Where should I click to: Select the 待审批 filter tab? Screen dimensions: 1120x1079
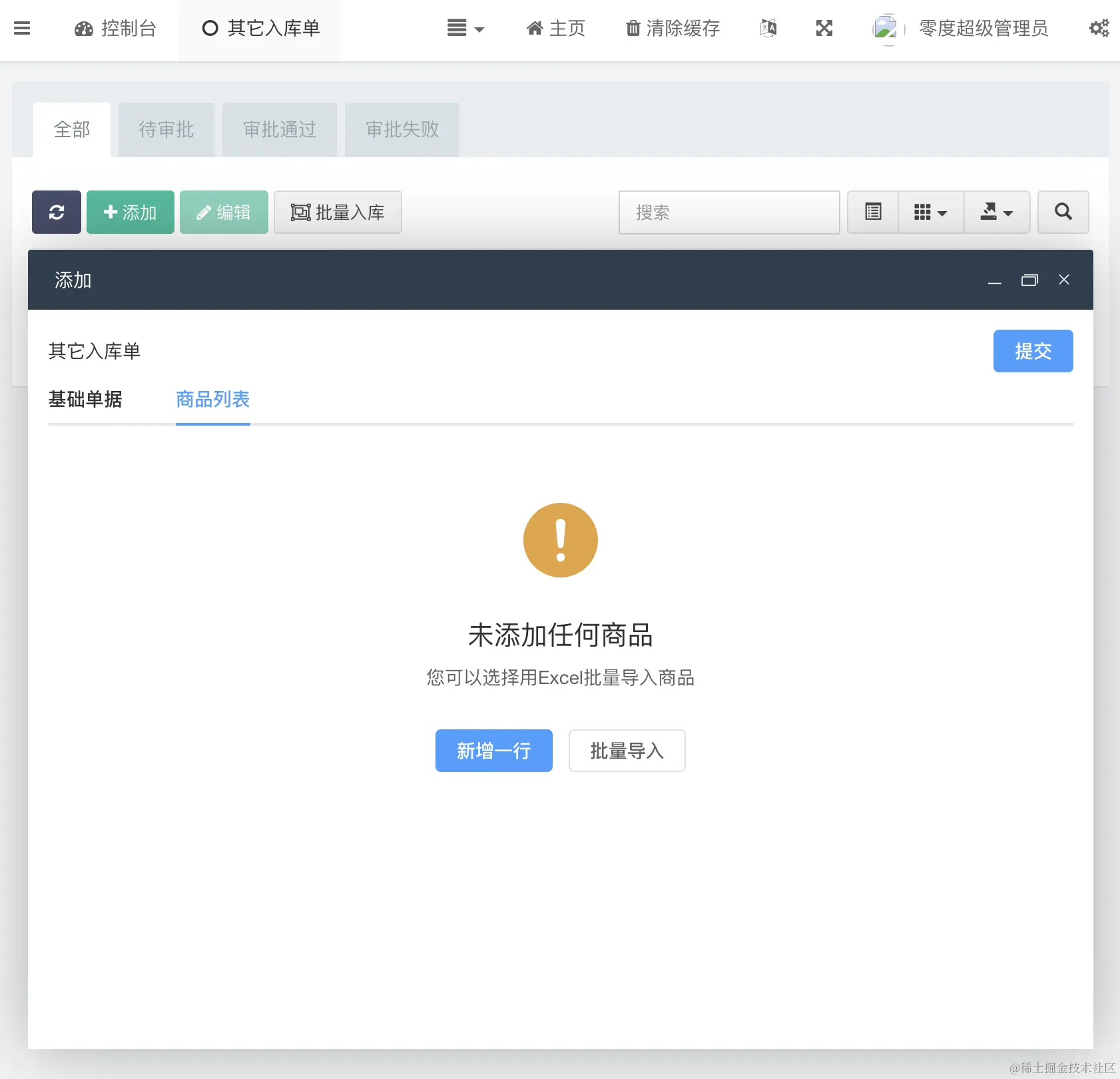pyautogui.click(x=166, y=129)
